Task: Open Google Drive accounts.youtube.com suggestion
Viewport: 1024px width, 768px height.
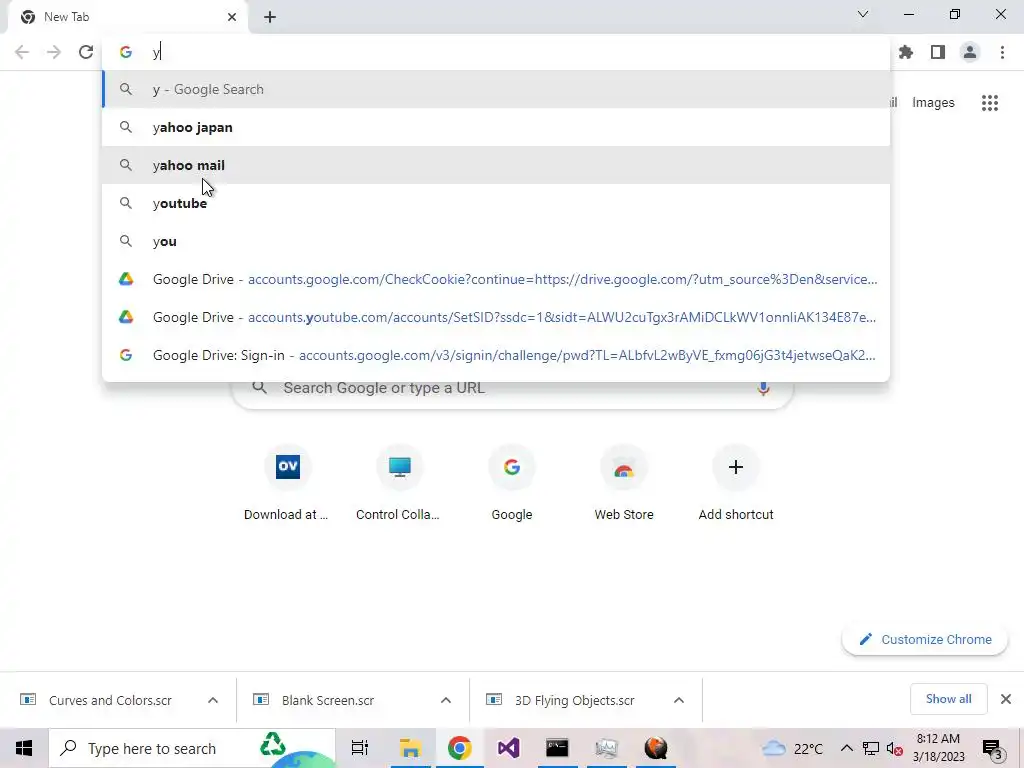Action: click(x=496, y=317)
